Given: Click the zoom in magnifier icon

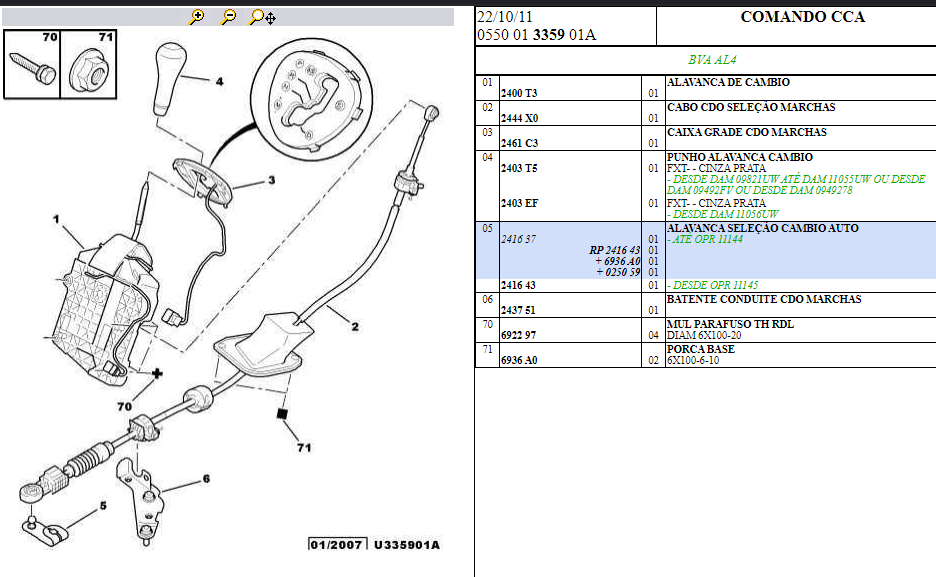Looking at the screenshot, I should [x=198, y=16].
